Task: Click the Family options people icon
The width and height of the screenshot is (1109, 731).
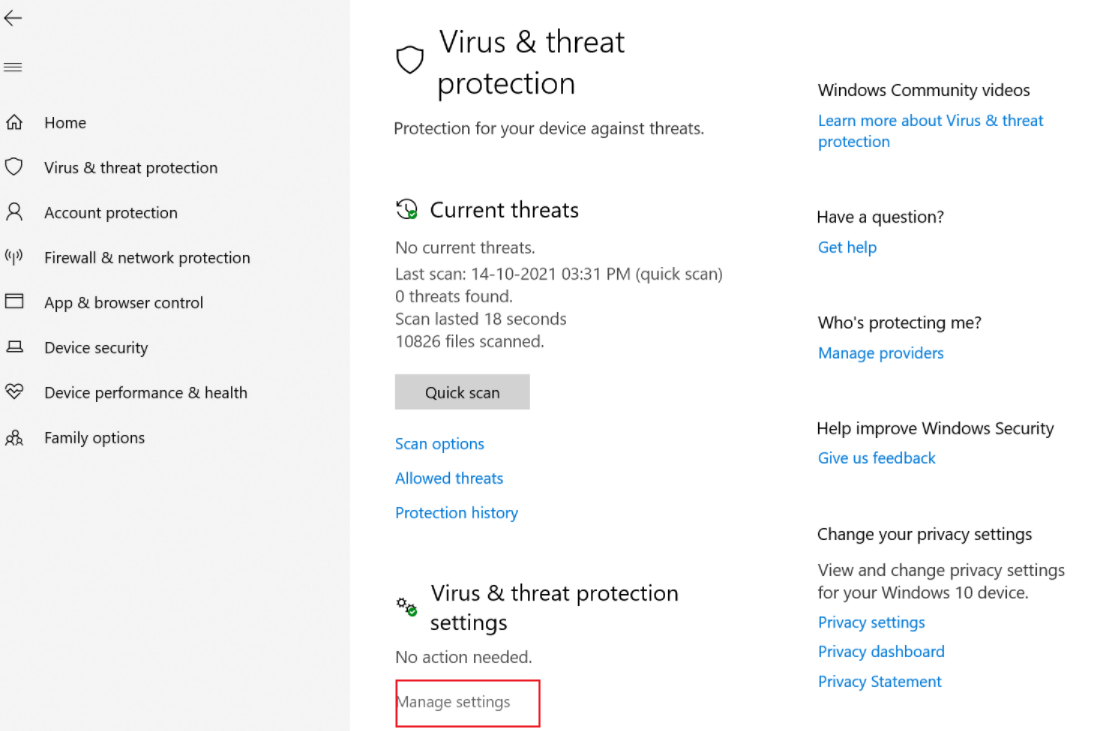Action: click(14, 438)
